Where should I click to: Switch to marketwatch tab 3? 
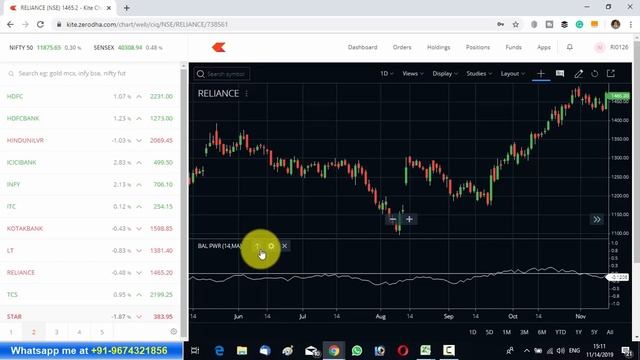point(56,332)
